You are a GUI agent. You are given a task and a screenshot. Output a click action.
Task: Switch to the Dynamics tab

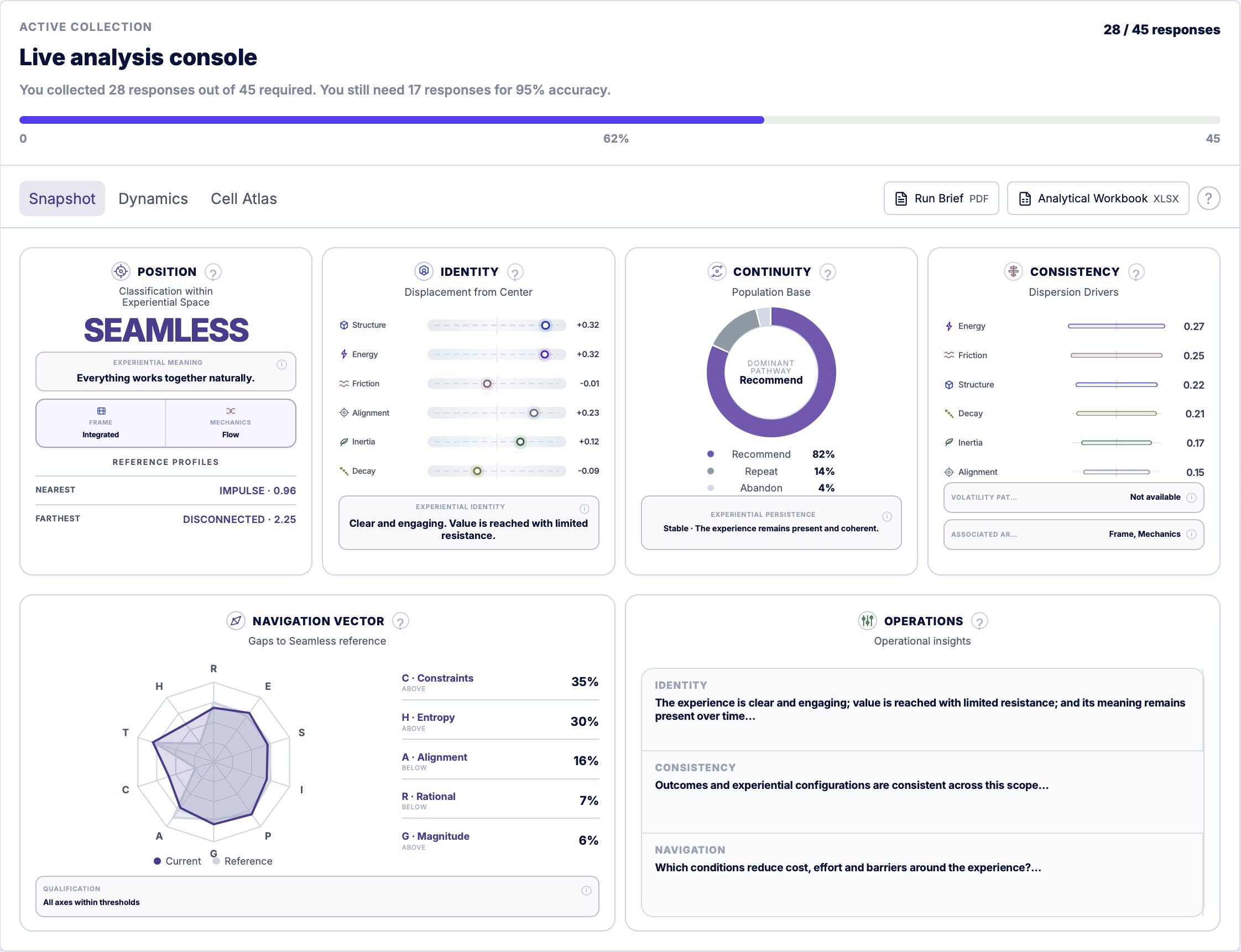point(153,198)
